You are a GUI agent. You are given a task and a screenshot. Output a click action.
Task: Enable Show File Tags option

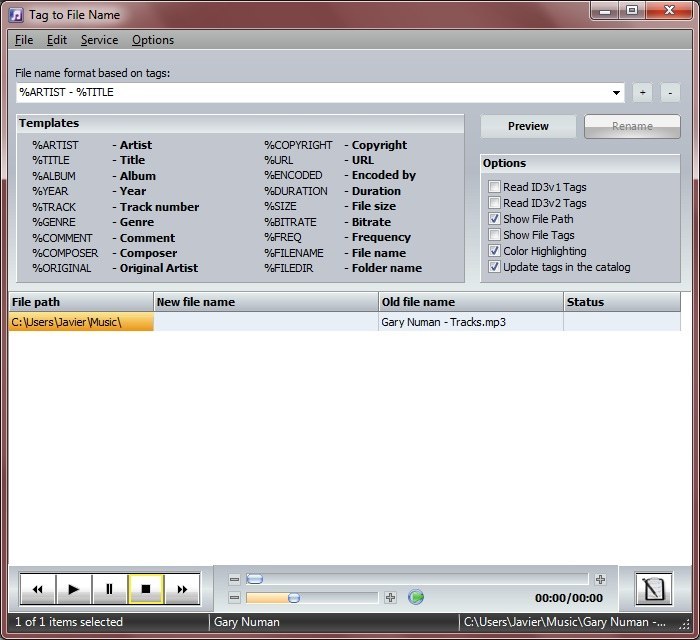click(x=494, y=235)
